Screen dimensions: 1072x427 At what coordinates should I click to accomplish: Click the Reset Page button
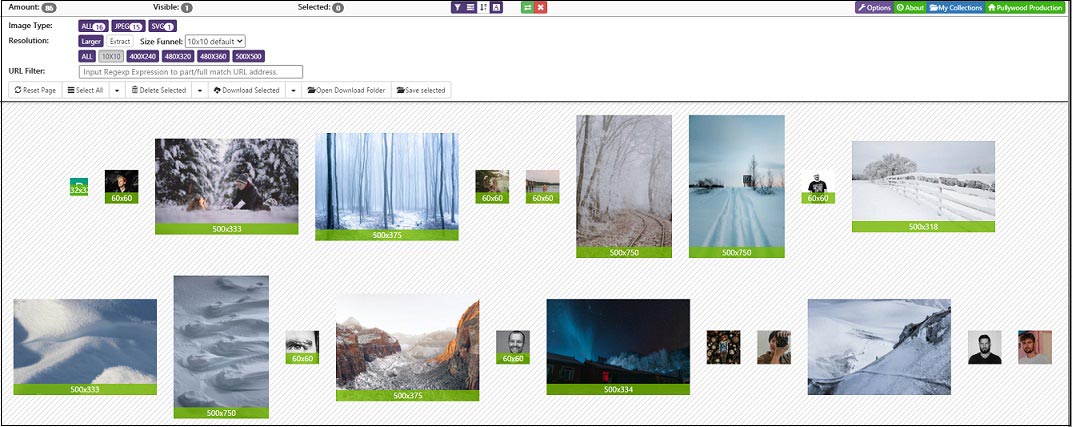[35, 90]
